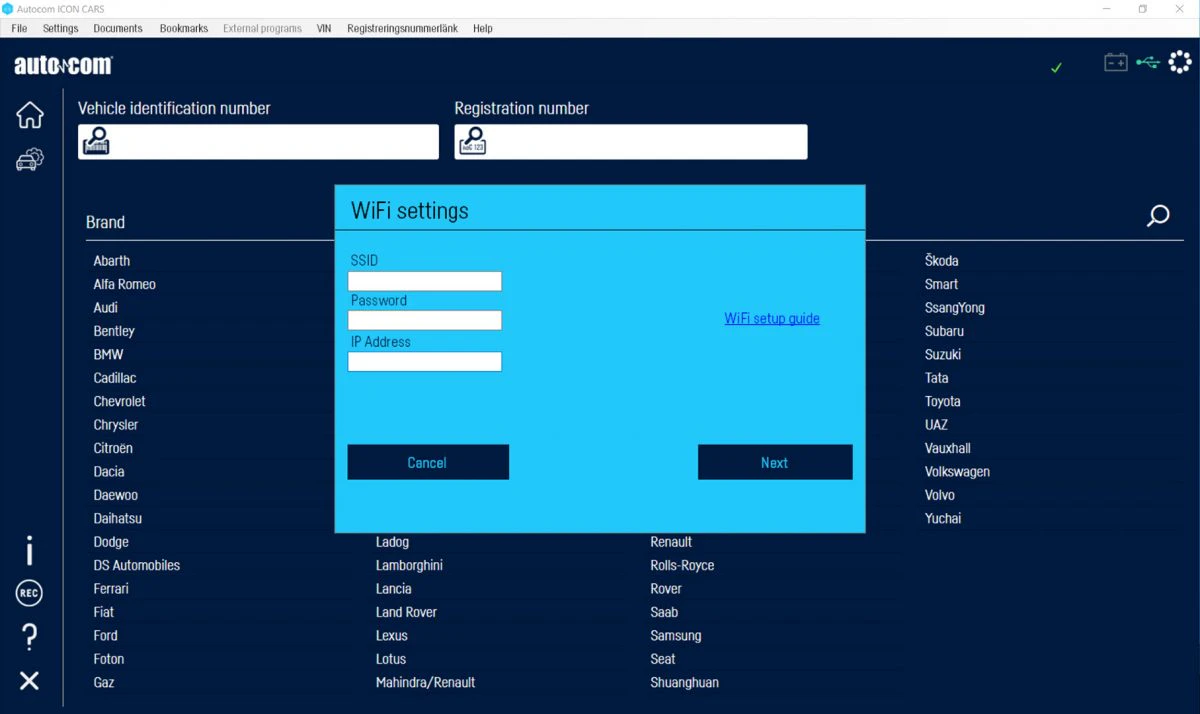Focus the Password input field
Image resolution: width=1200 pixels, height=714 pixels.
point(425,320)
